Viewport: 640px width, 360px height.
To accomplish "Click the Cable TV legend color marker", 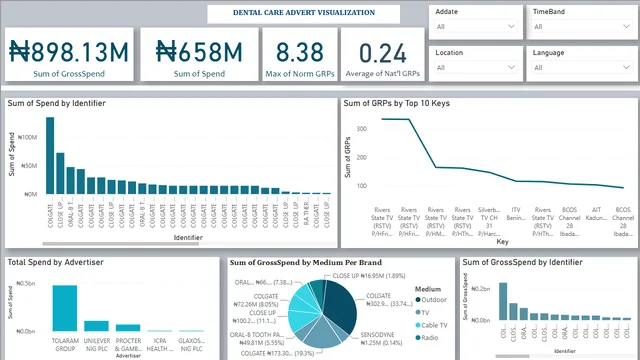I will point(418,325).
